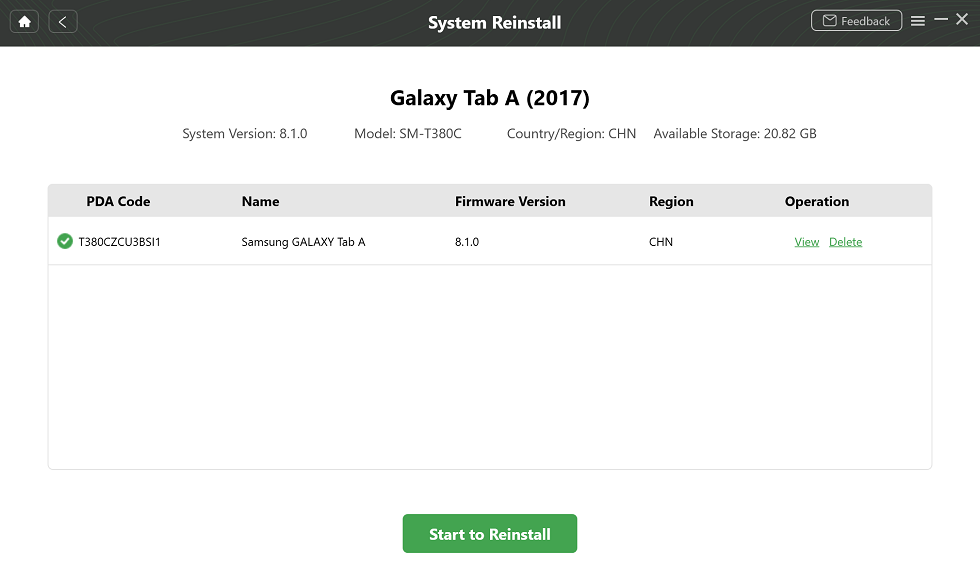This screenshot has width=980, height=582.
Task: Click the green checkmark selecting firmware T380CZCU3BSI1
Action: (x=64, y=240)
